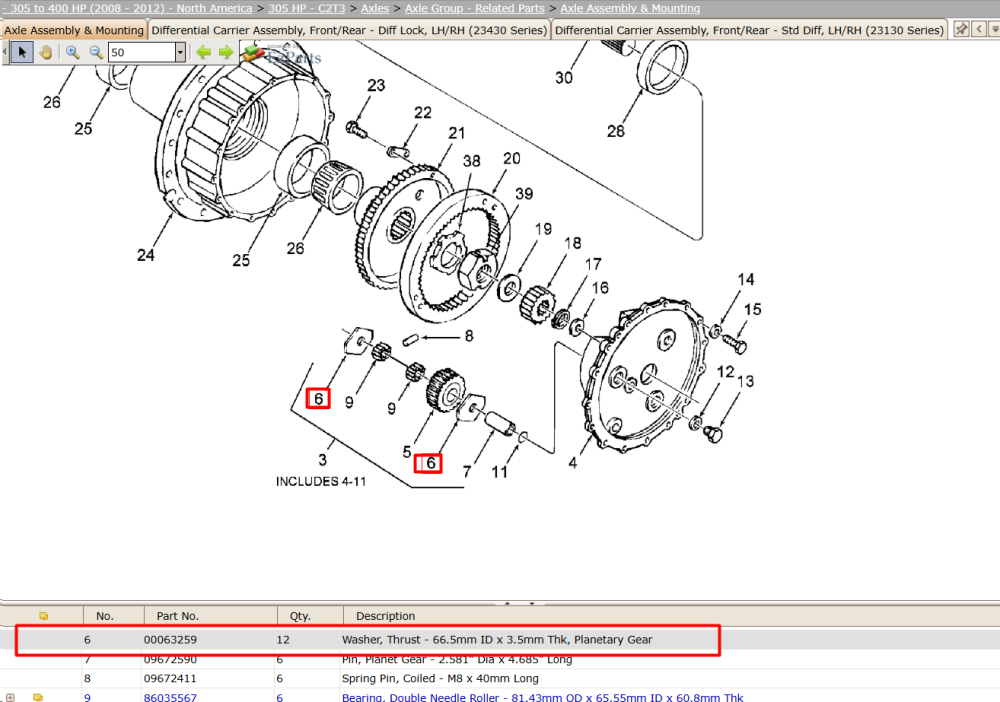Click callout number 17 in diagram

coord(593,263)
